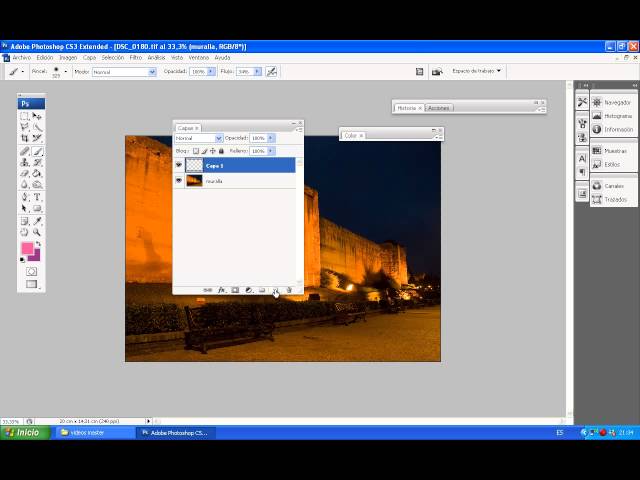Select the Blur tool
Image resolution: width=640 pixels, height=480 pixels.
24,184
